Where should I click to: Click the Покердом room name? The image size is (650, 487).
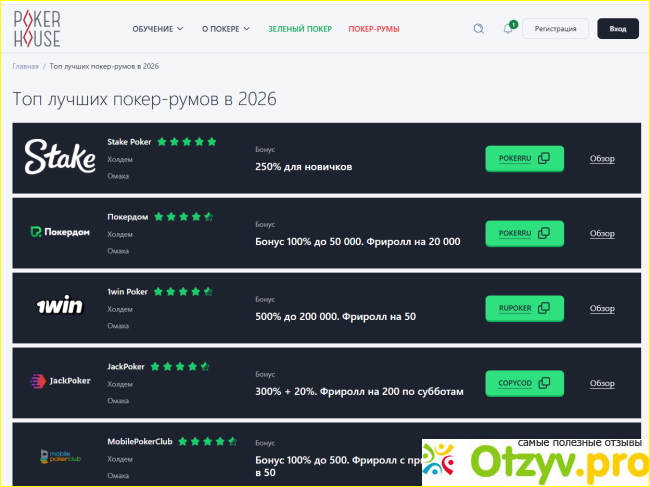coord(128,217)
